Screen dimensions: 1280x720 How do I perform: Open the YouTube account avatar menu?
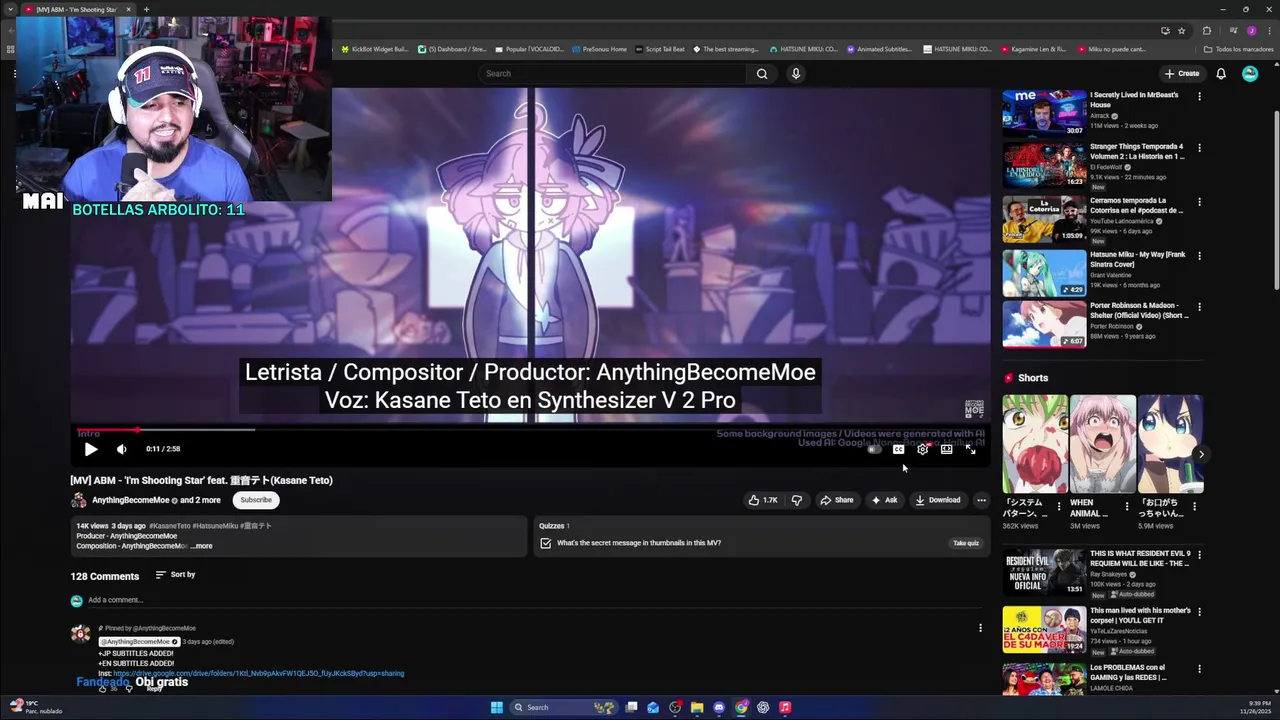[1250, 73]
